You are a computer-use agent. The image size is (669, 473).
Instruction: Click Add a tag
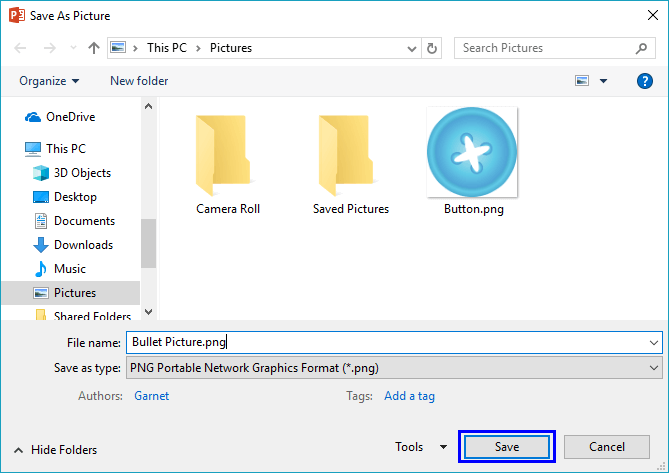[409, 396]
